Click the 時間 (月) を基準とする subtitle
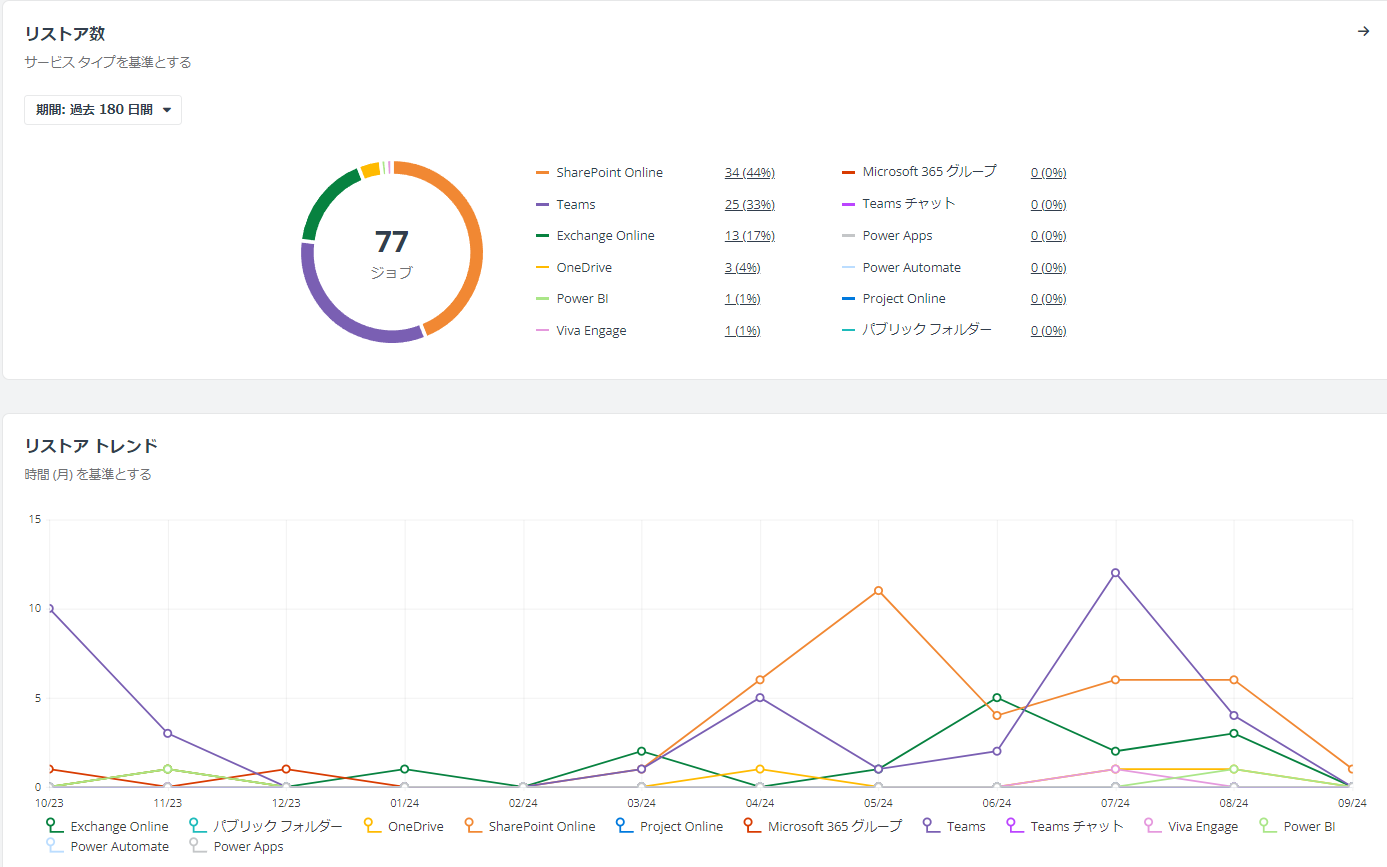 [88, 474]
